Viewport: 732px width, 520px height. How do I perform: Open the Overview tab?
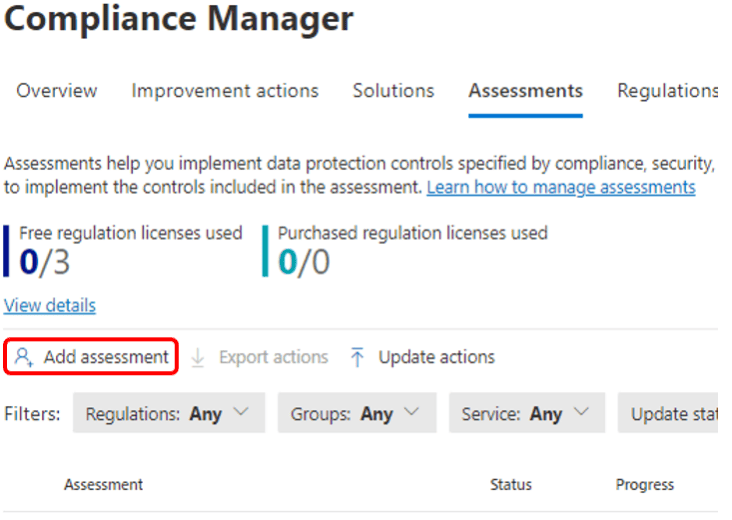pos(57,91)
